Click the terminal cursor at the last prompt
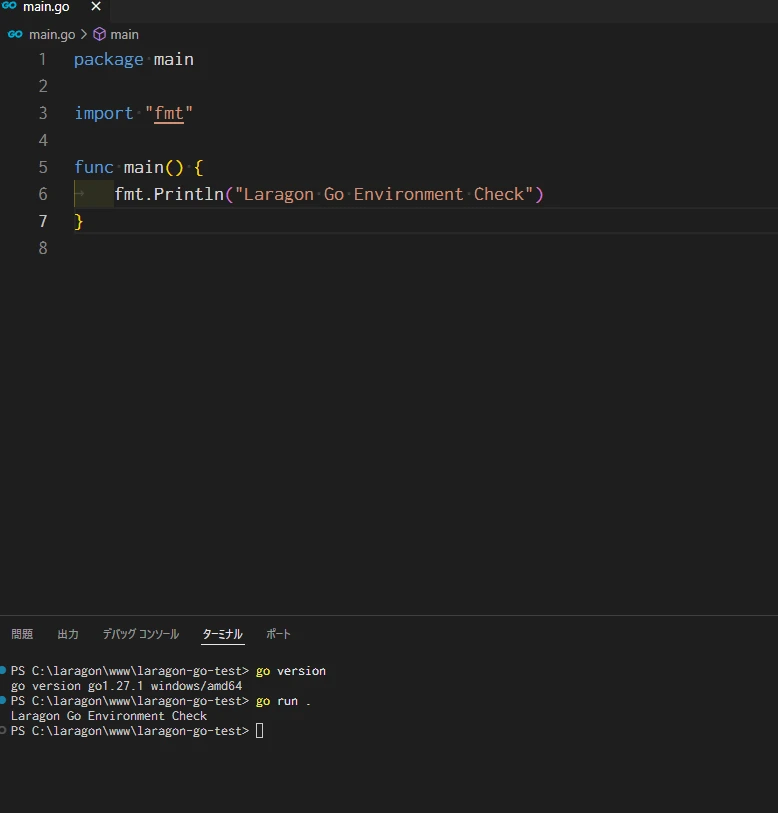Screen dimensions: 778x813 point(260,731)
